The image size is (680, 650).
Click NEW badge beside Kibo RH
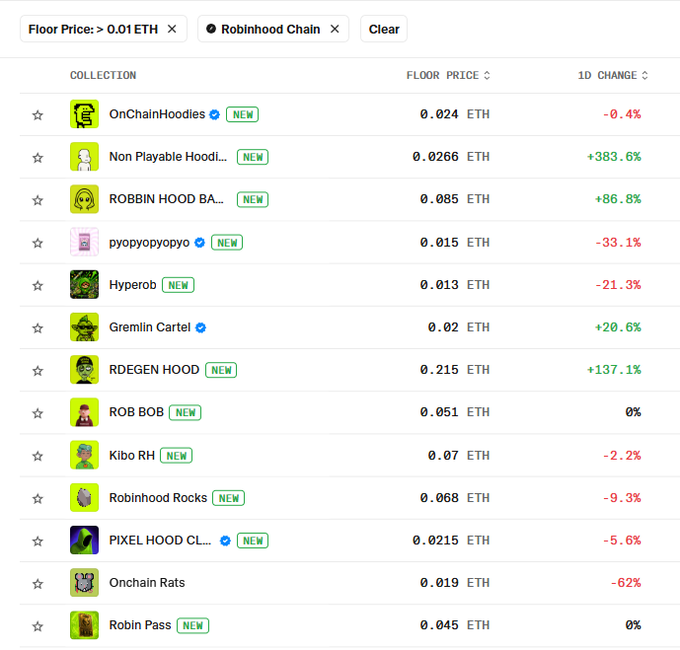pyautogui.click(x=176, y=456)
